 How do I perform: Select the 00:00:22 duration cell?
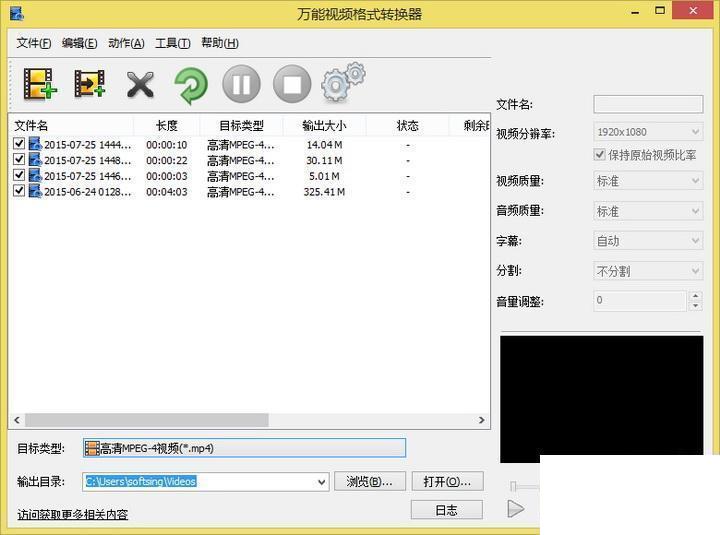coord(167,161)
